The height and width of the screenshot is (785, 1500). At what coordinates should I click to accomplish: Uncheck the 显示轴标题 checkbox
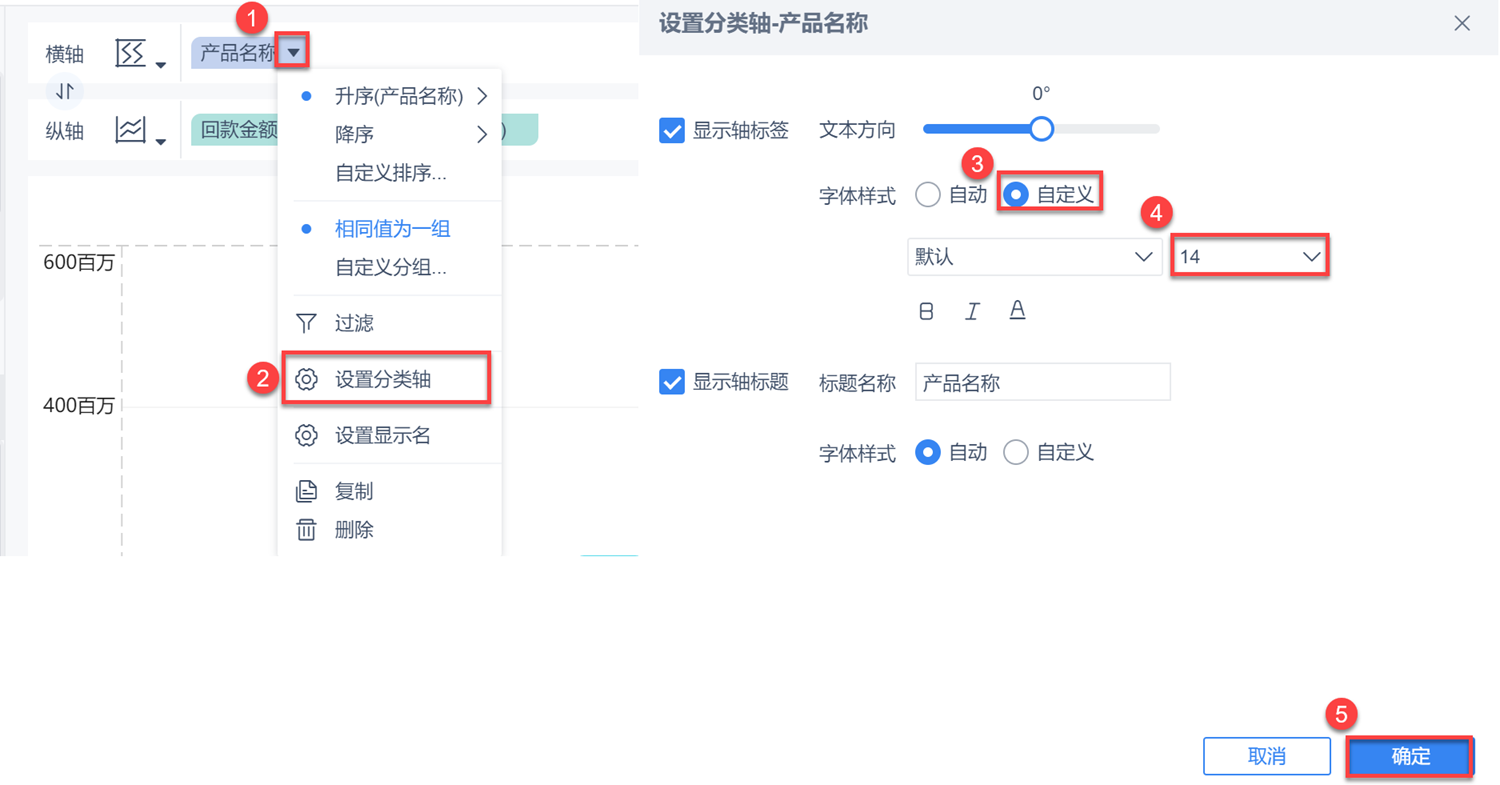(x=672, y=382)
